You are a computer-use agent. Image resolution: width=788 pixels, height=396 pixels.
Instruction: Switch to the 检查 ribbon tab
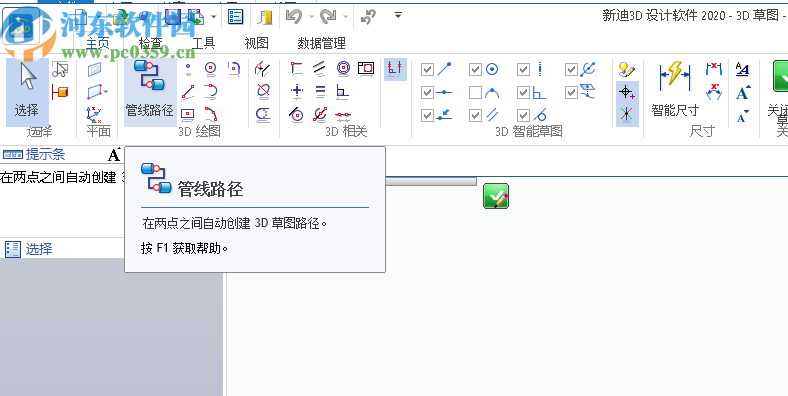(x=151, y=43)
